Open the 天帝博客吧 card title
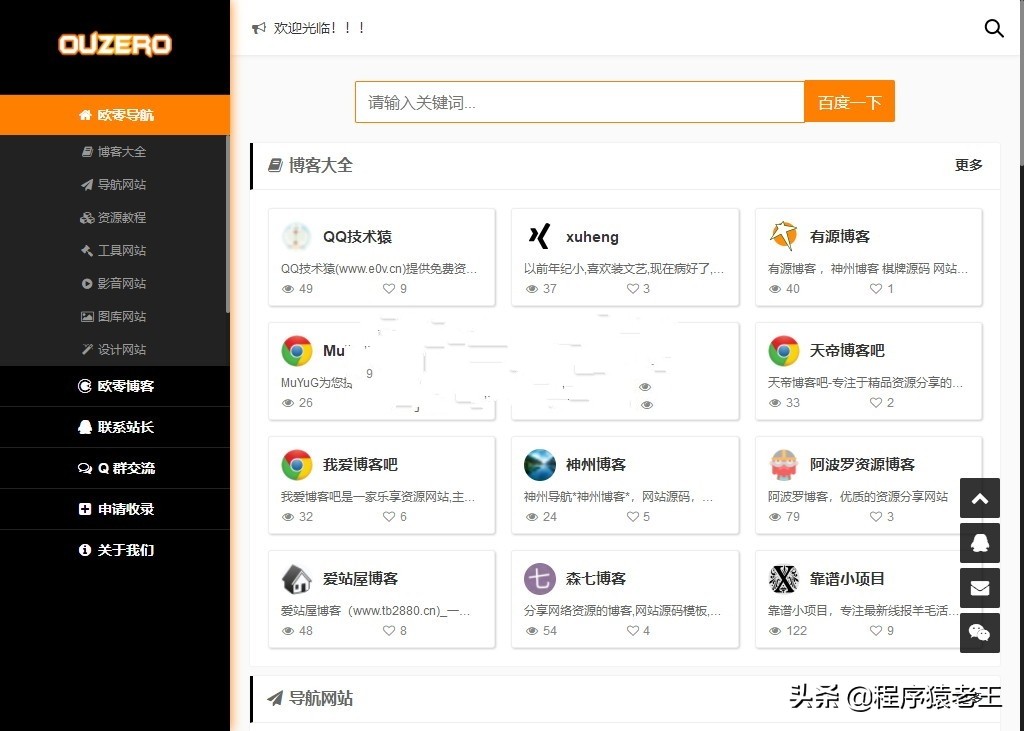This screenshot has height=731, width=1024. coord(847,351)
